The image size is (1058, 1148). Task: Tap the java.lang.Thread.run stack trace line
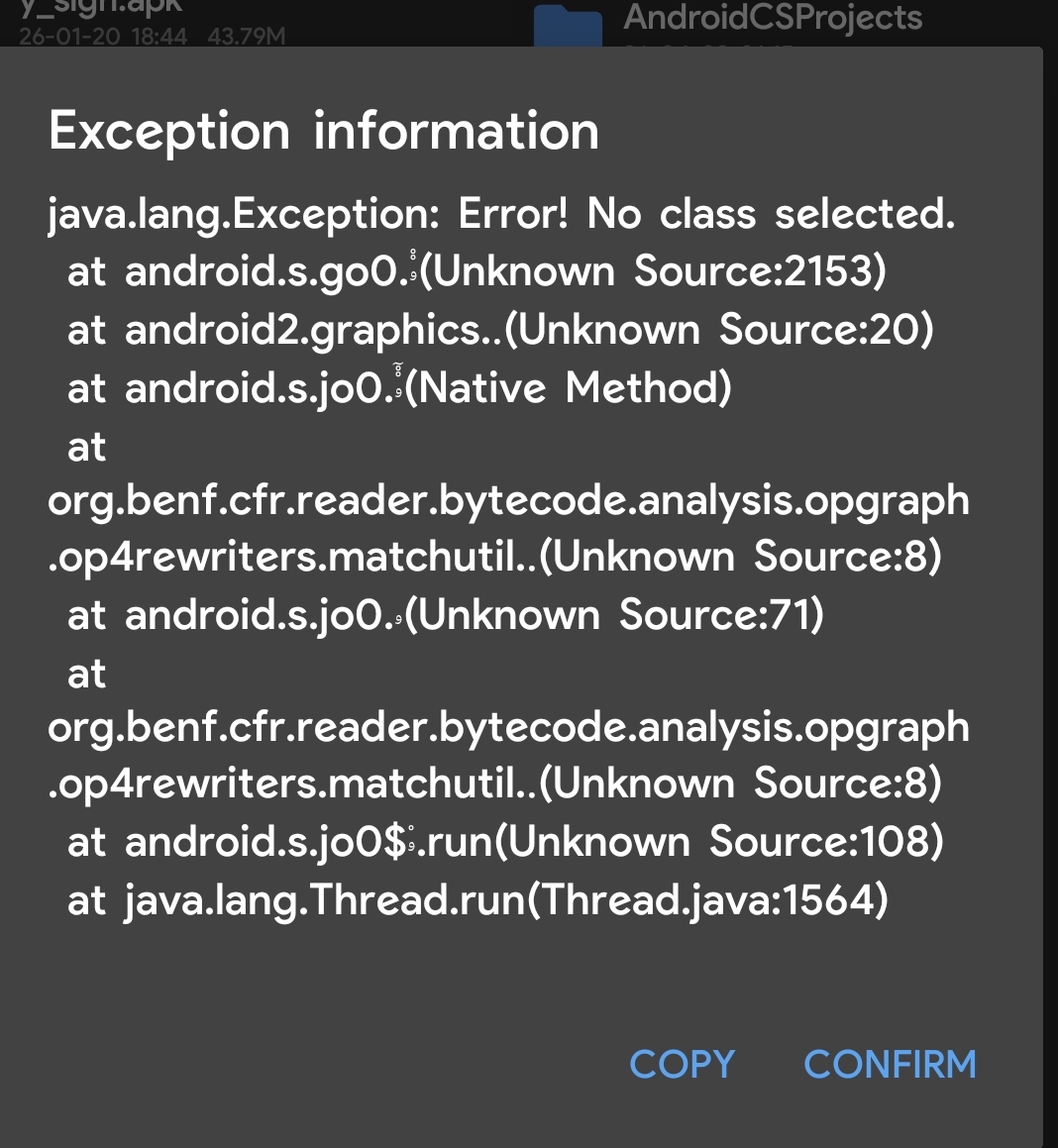point(477,899)
